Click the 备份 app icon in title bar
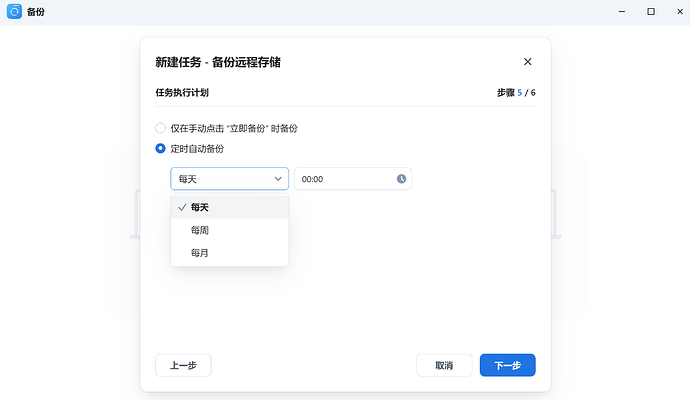The height and width of the screenshot is (400, 690). click(15, 11)
